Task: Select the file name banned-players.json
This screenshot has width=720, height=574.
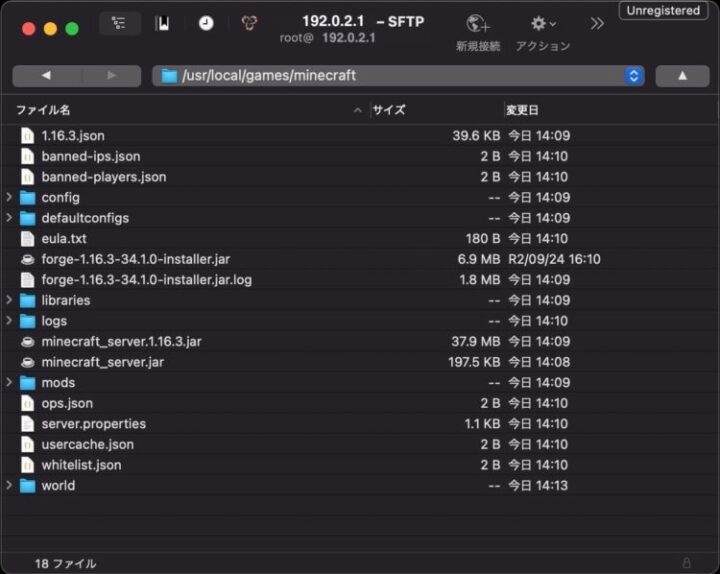Action: coord(104,177)
